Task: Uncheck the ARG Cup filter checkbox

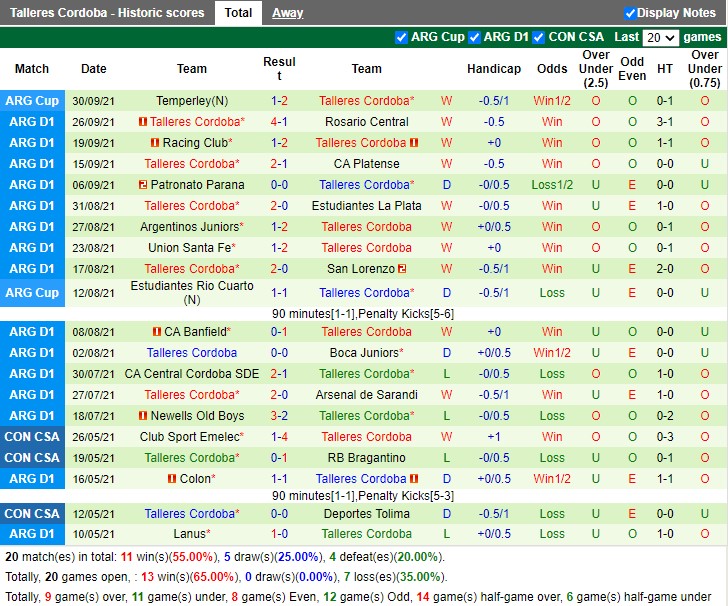Action: pyautogui.click(x=402, y=37)
